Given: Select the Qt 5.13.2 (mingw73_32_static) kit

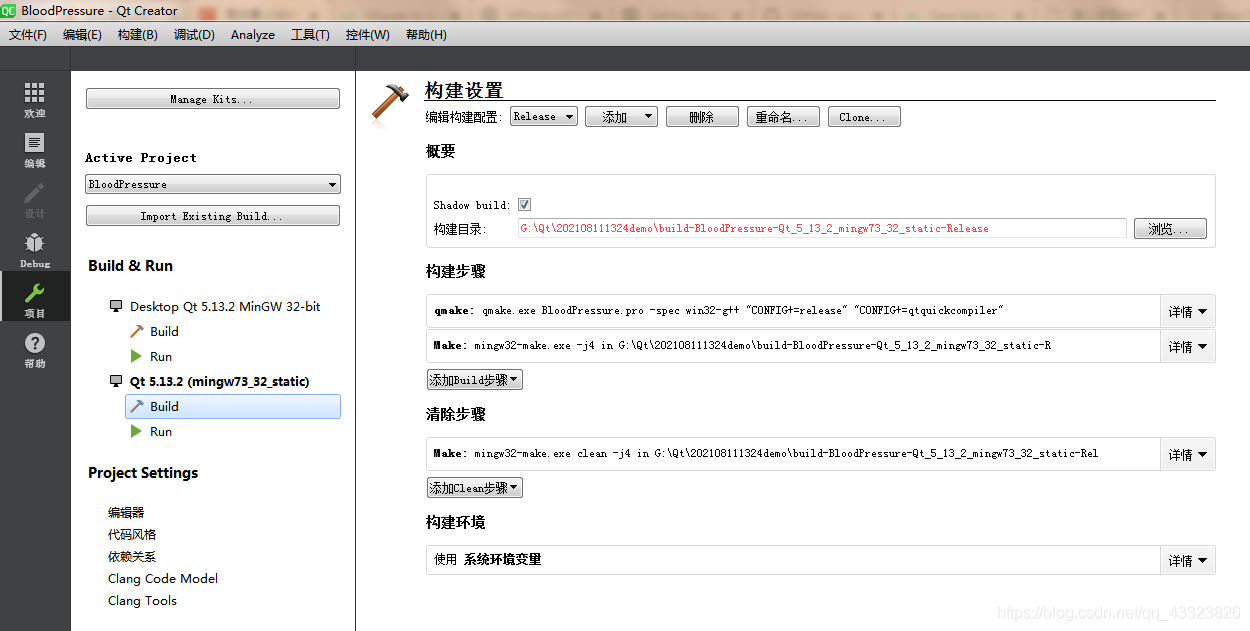Looking at the screenshot, I should (x=219, y=381).
